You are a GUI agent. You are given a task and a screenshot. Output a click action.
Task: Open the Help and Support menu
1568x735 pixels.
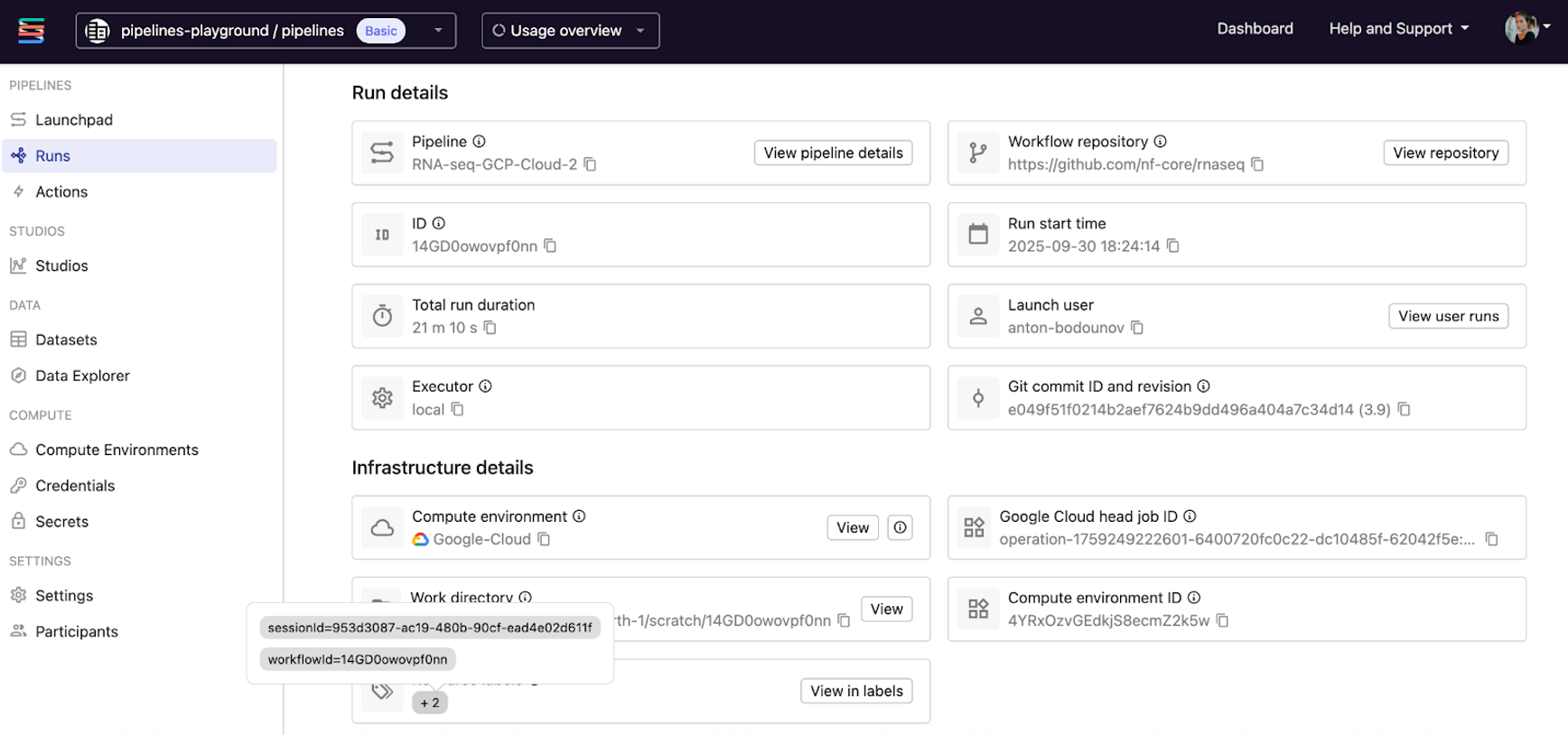(x=1399, y=29)
